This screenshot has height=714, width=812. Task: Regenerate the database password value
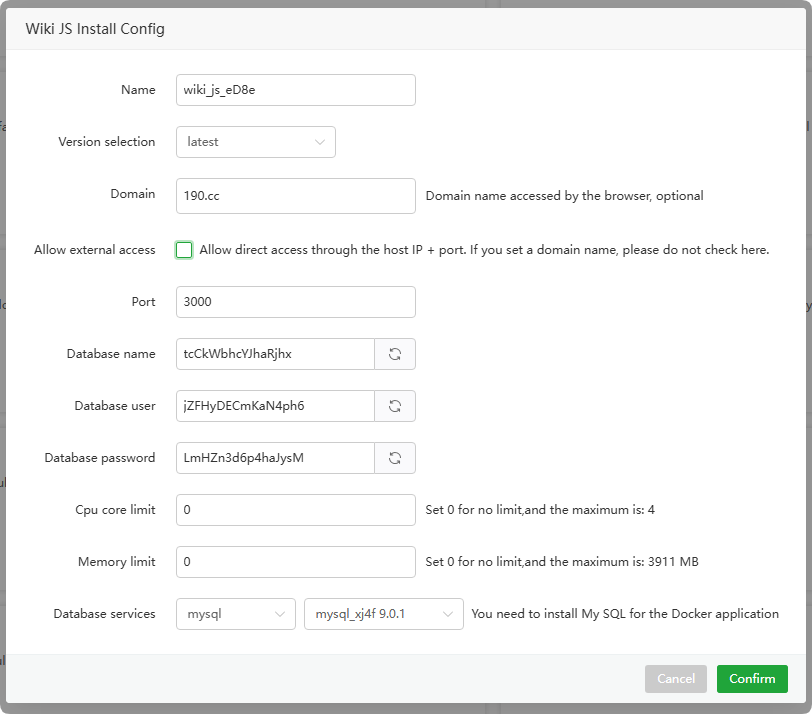click(395, 458)
